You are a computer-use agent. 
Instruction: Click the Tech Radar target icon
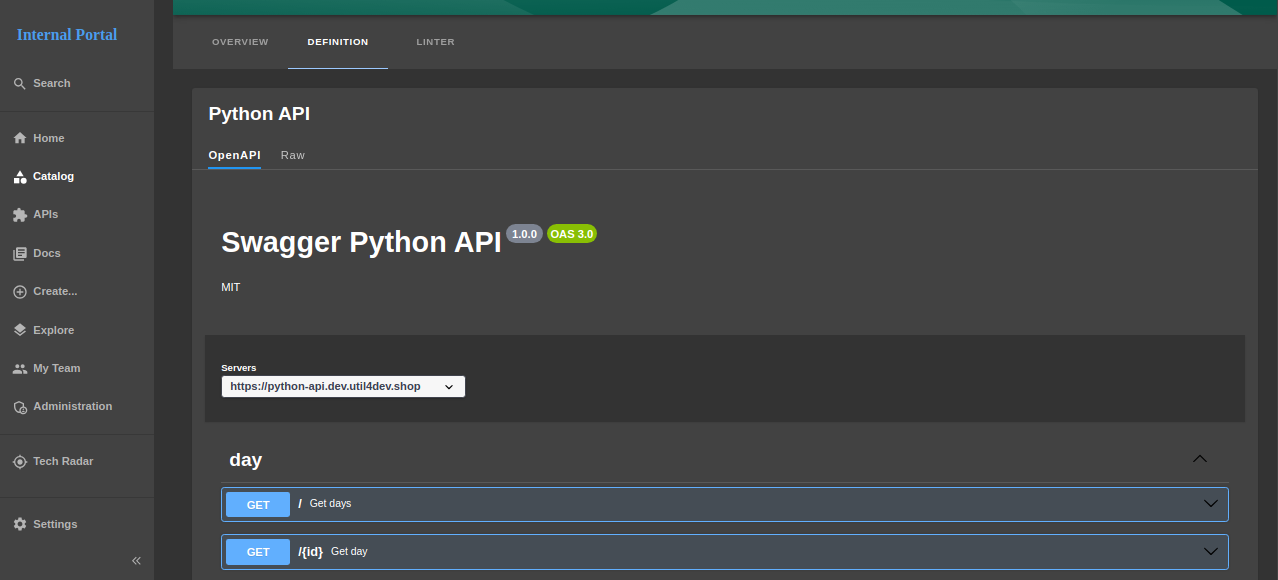[x=19, y=462]
